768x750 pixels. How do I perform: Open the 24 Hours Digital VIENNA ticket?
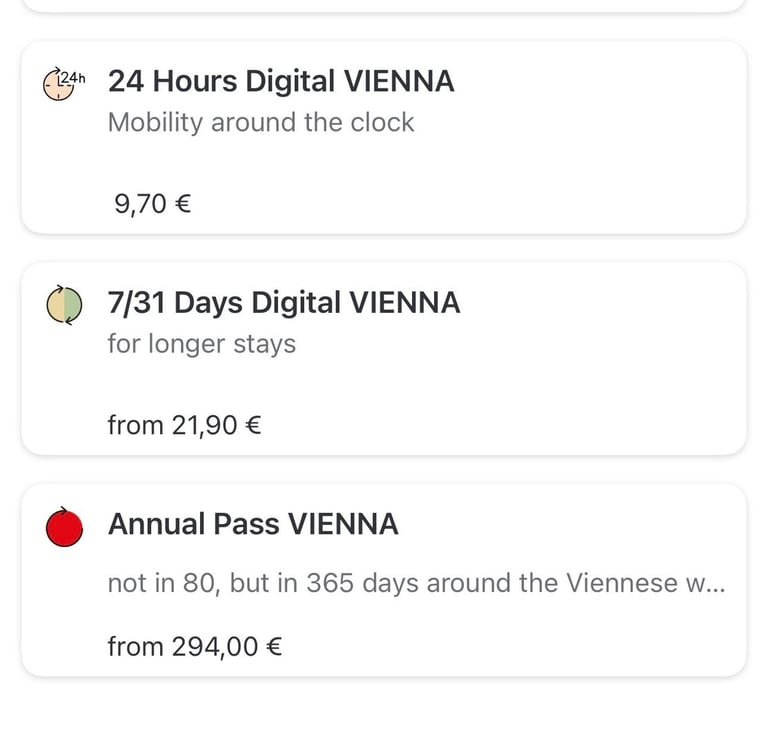point(281,81)
